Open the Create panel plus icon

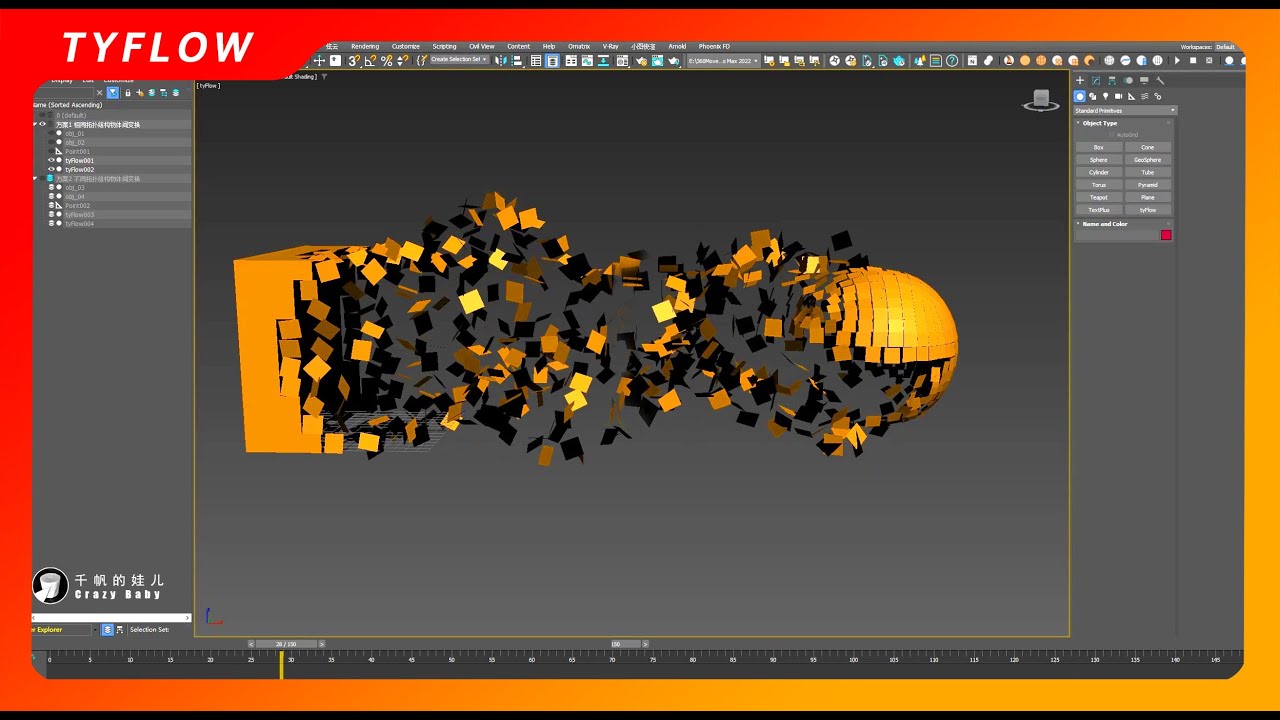click(1080, 80)
